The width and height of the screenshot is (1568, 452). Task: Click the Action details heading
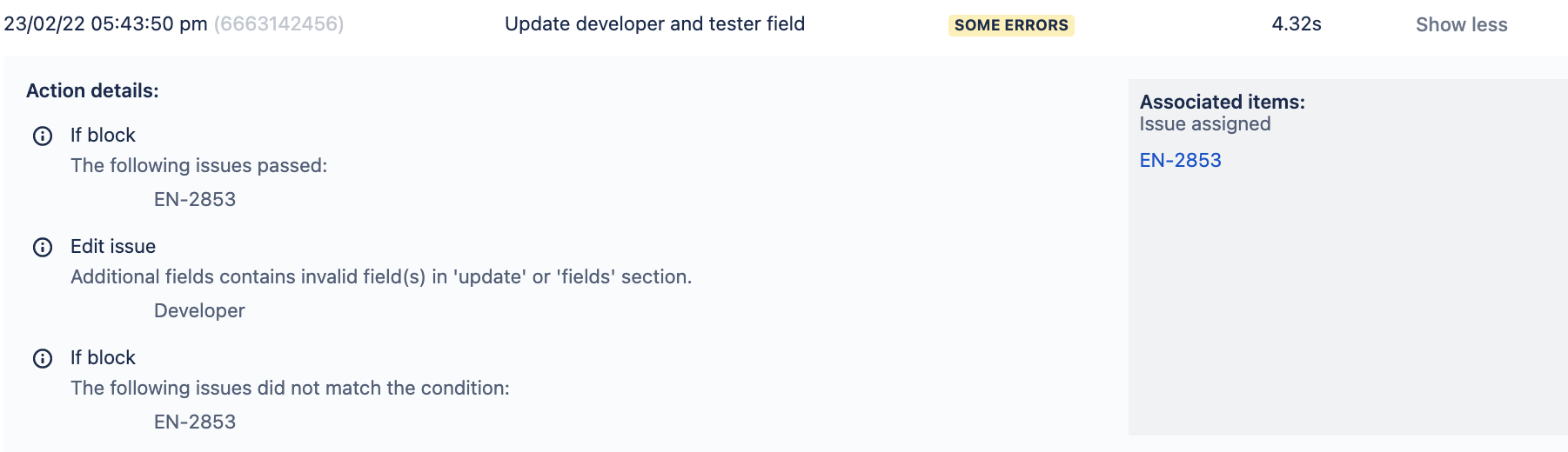pos(92,91)
